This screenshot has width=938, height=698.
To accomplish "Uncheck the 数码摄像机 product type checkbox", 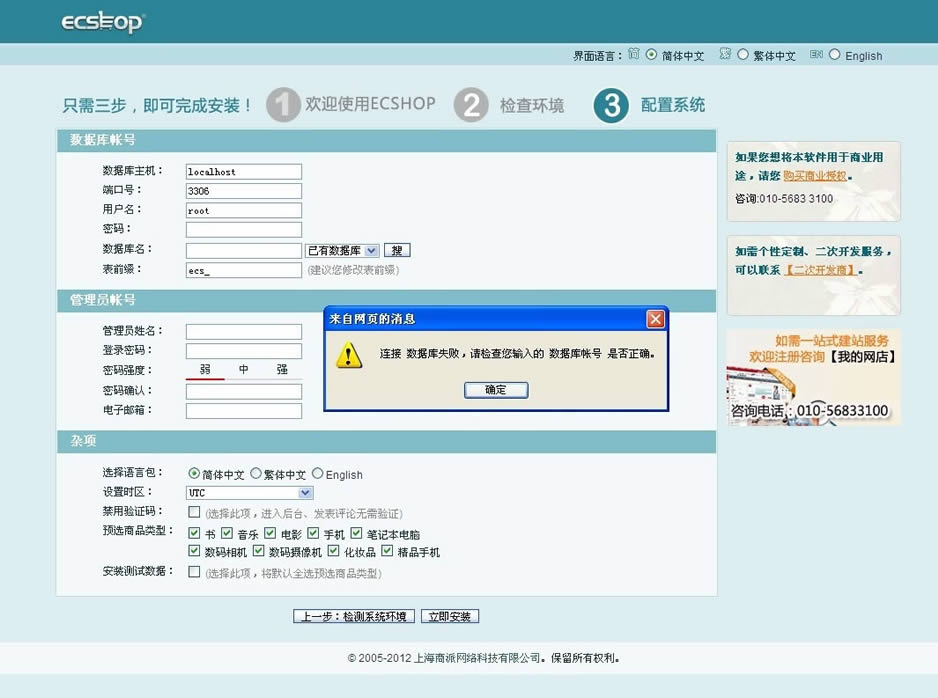I will coord(258,551).
